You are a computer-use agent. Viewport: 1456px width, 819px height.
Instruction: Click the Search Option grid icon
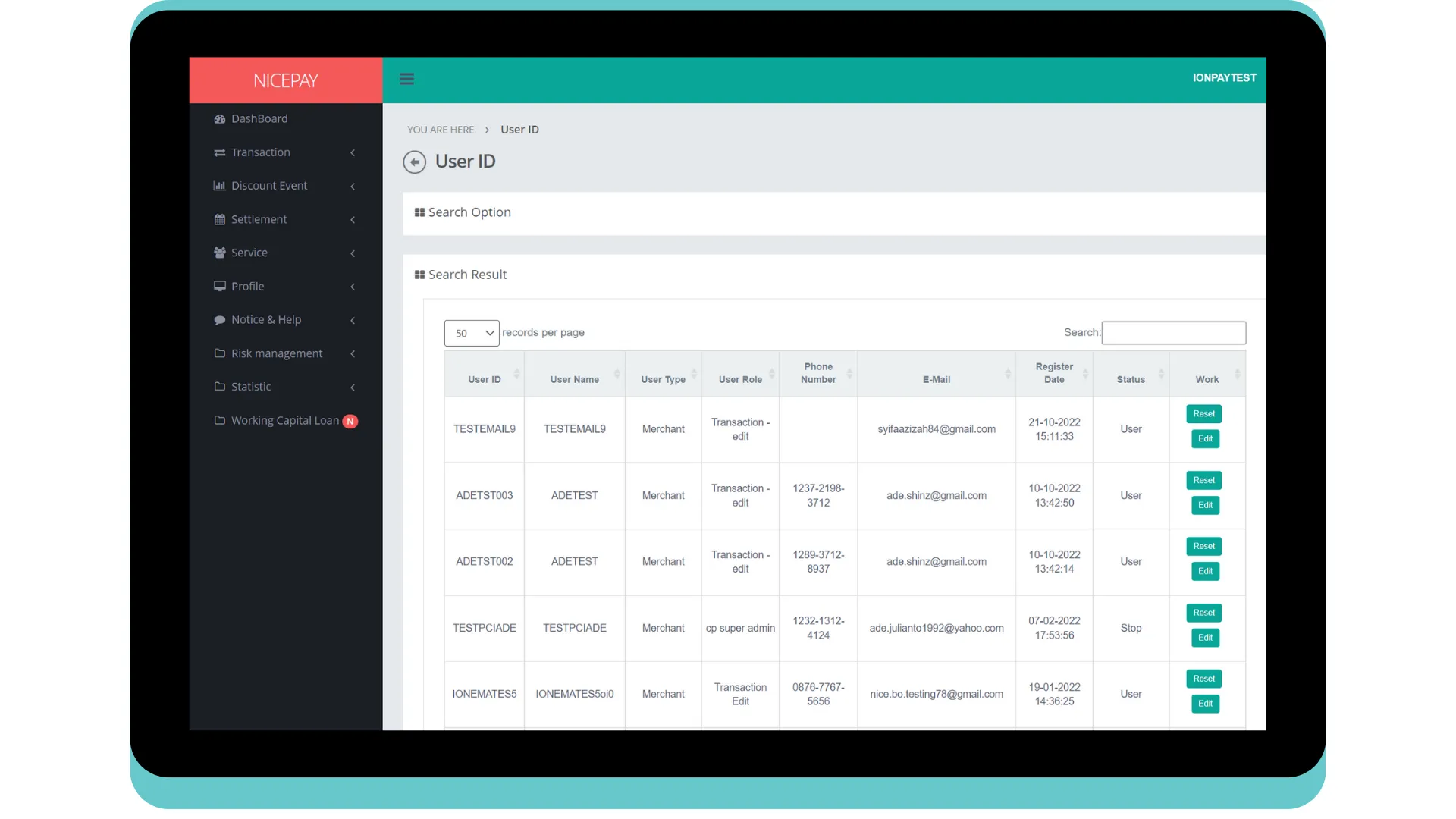[x=419, y=212]
